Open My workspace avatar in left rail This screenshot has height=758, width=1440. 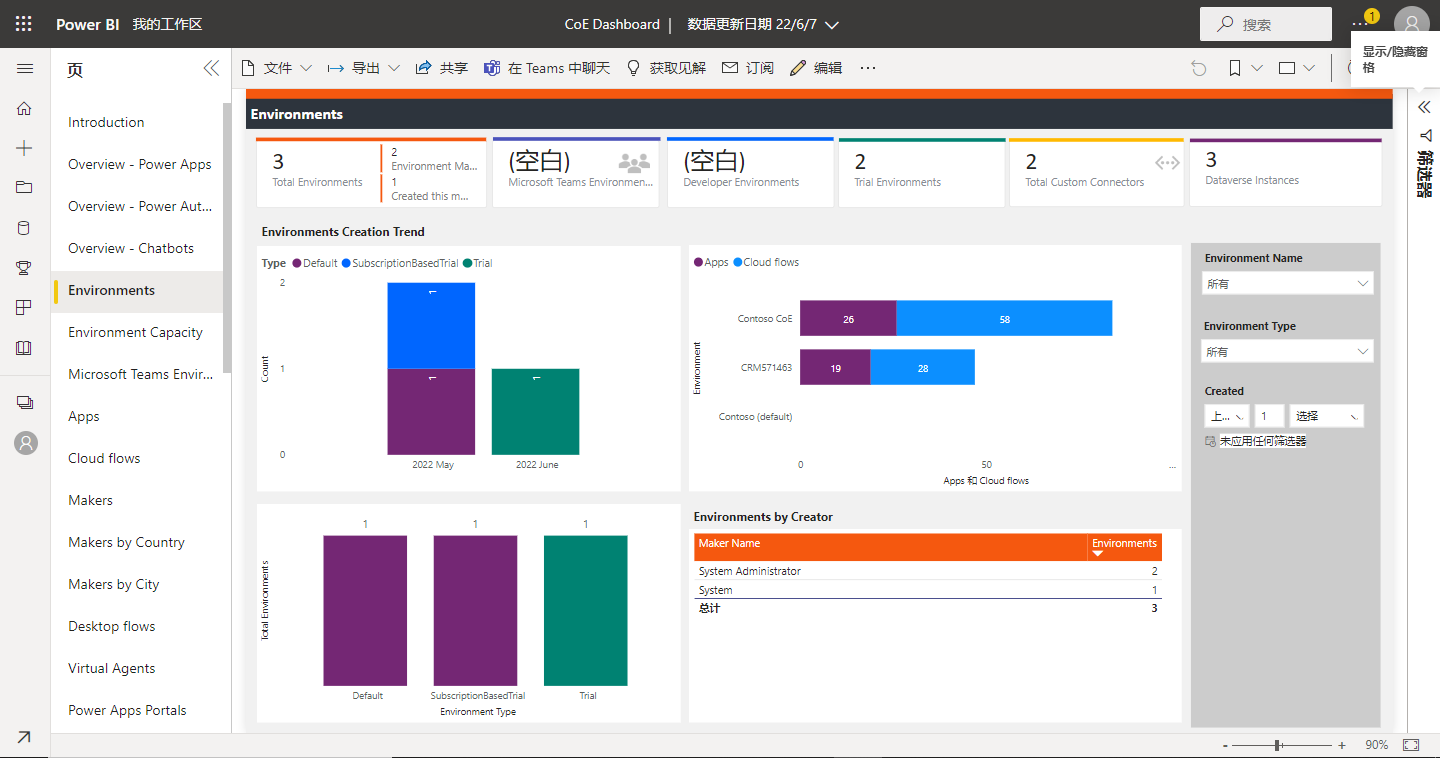pos(26,443)
